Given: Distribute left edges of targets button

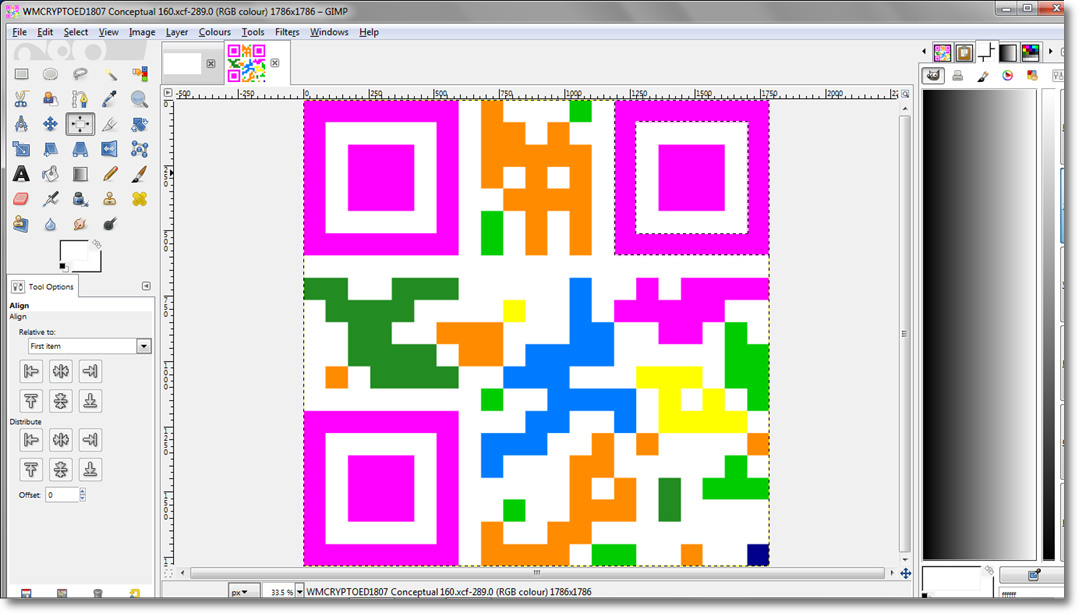Looking at the screenshot, I should point(31,439).
